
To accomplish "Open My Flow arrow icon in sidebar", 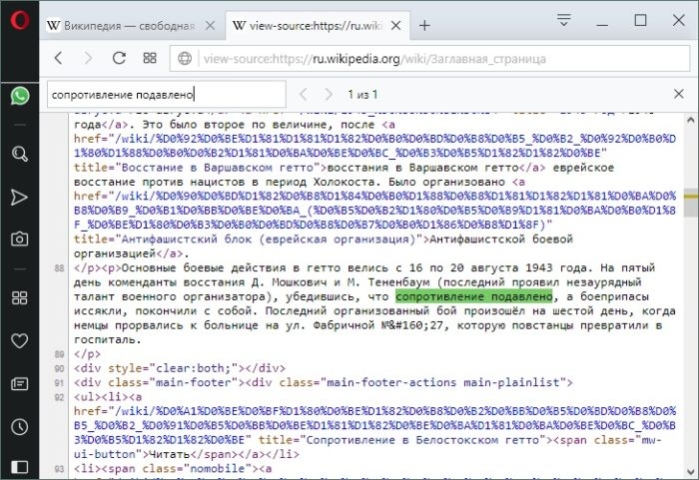I will [x=20, y=197].
